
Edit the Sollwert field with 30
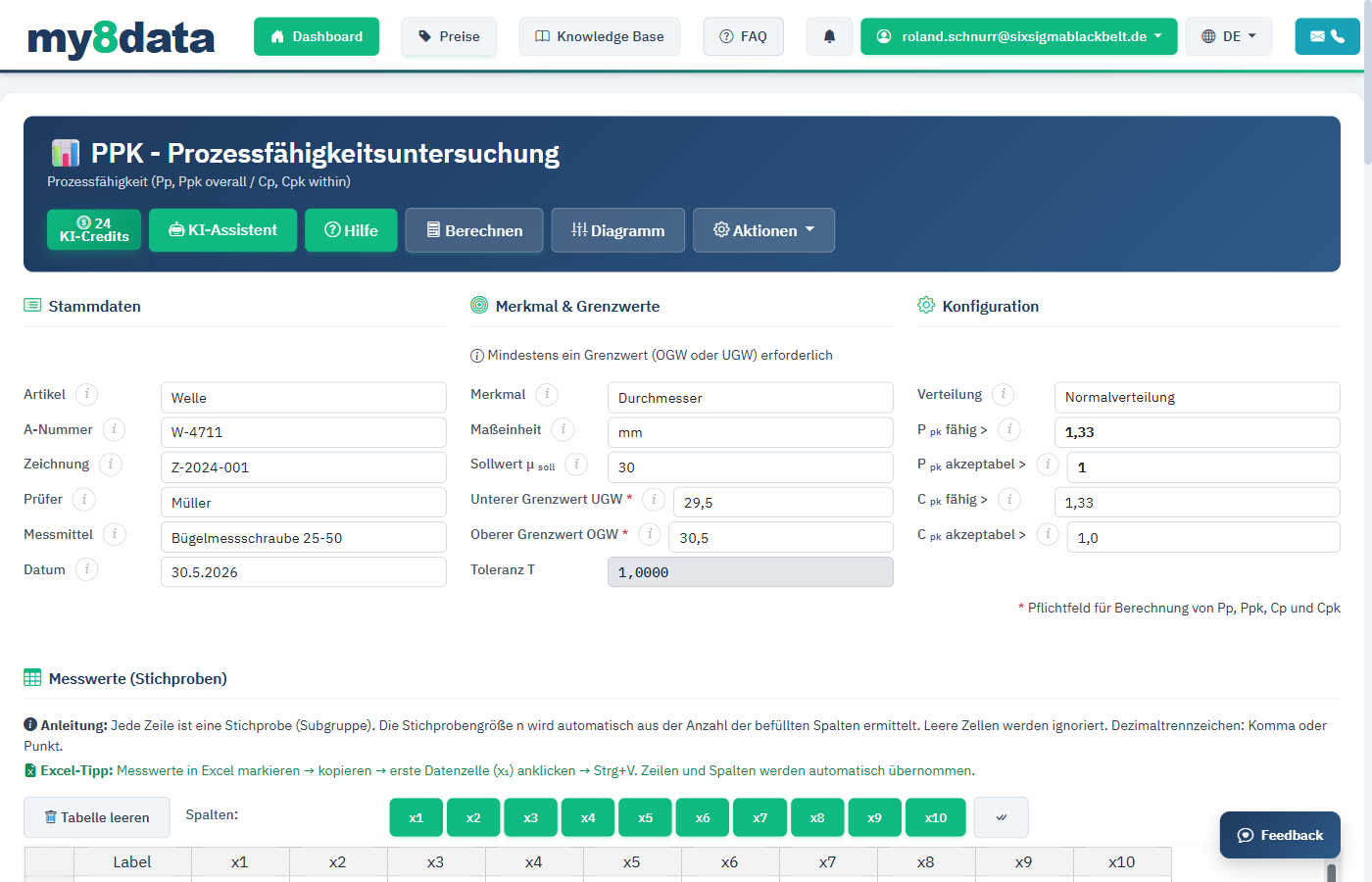(751, 467)
